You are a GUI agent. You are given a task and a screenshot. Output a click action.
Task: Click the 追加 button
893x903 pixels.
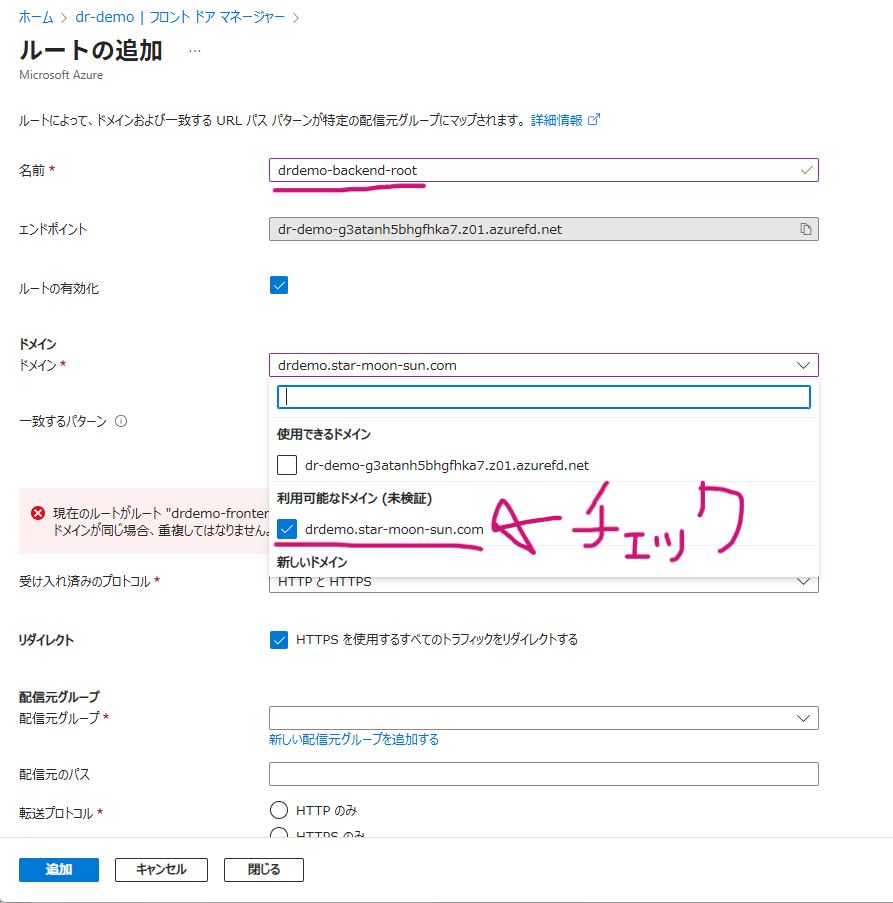pos(59,870)
